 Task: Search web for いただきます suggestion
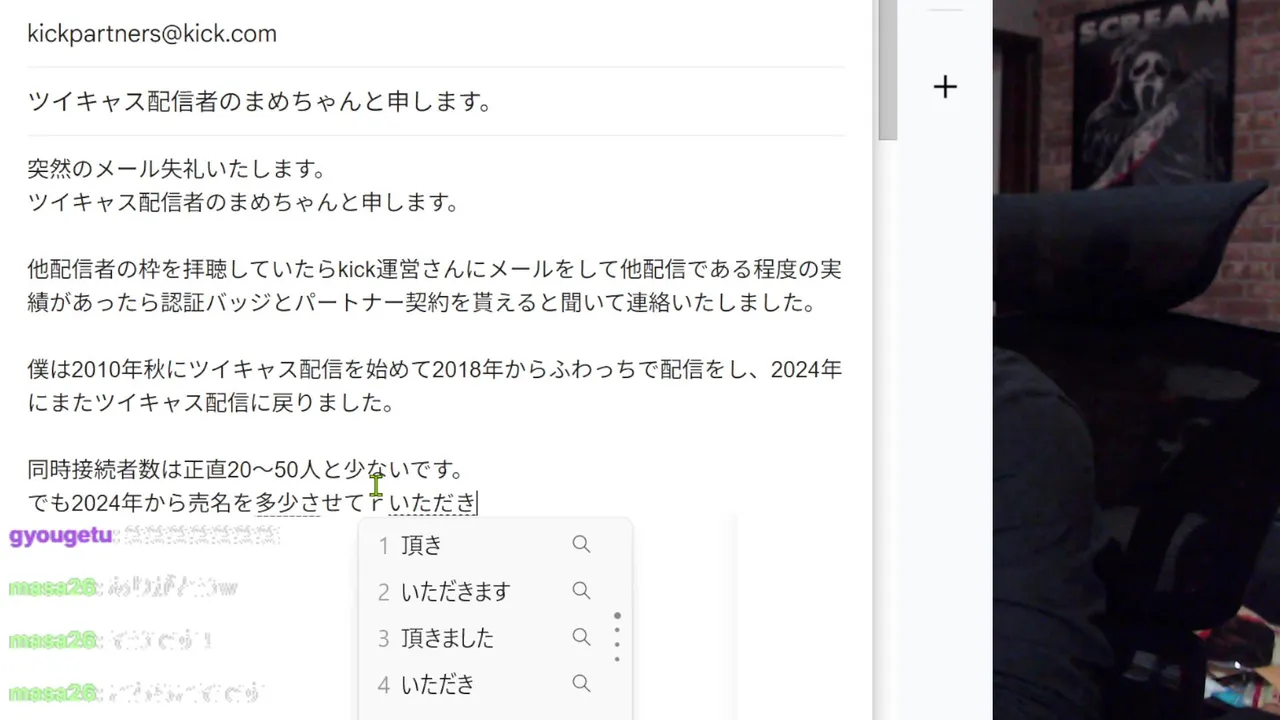581,591
